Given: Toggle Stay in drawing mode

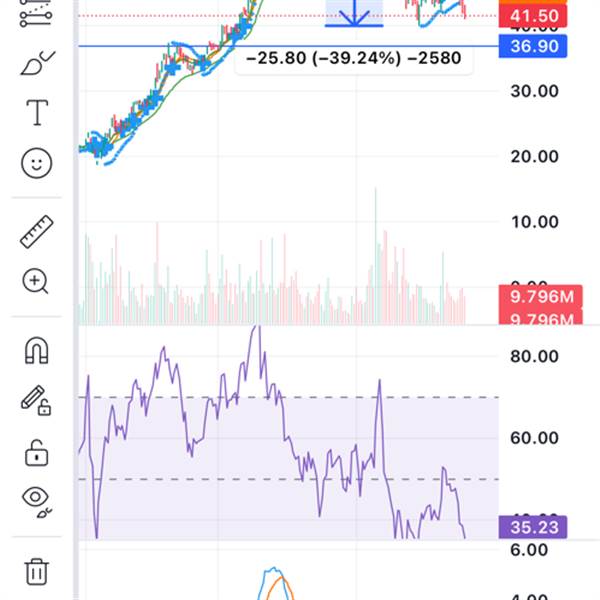Looking at the screenshot, I should pyautogui.click(x=36, y=401).
